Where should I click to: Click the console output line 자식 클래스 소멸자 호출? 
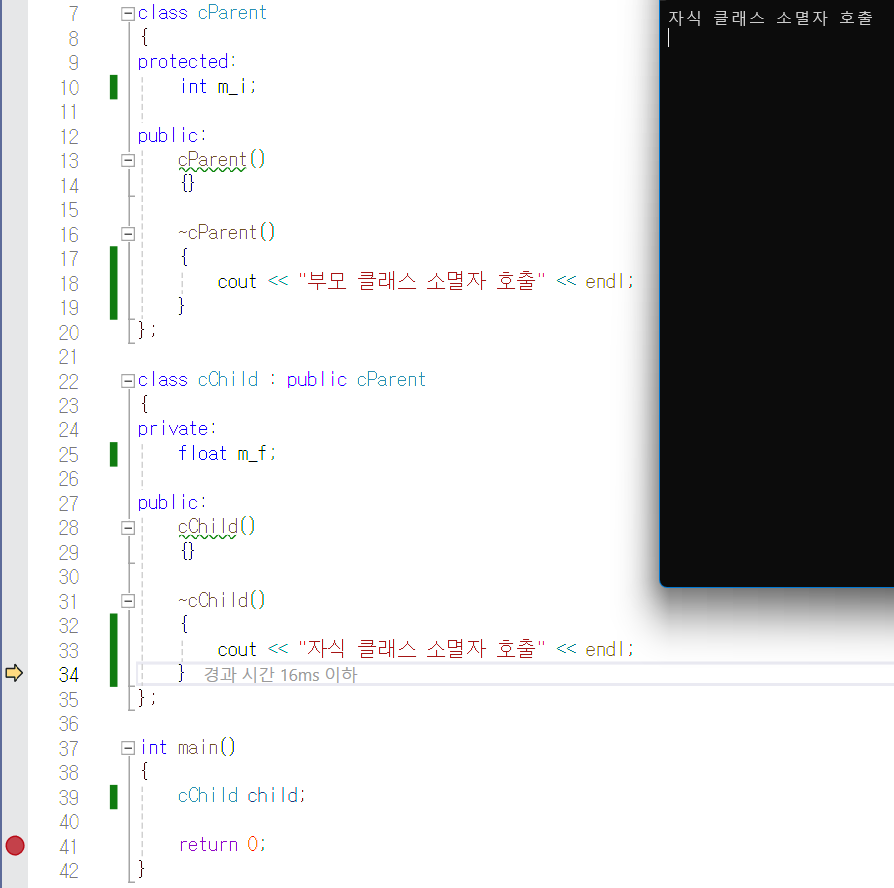pos(770,18)
